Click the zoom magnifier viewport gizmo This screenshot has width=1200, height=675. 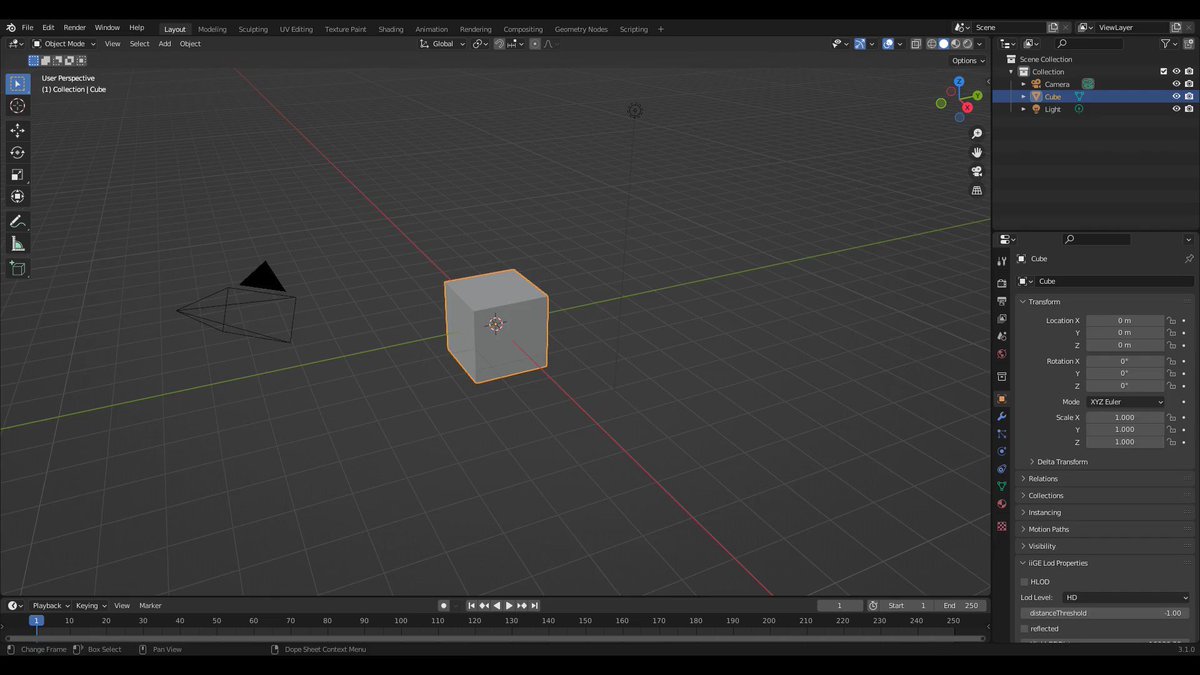click(x=977, y=133)
